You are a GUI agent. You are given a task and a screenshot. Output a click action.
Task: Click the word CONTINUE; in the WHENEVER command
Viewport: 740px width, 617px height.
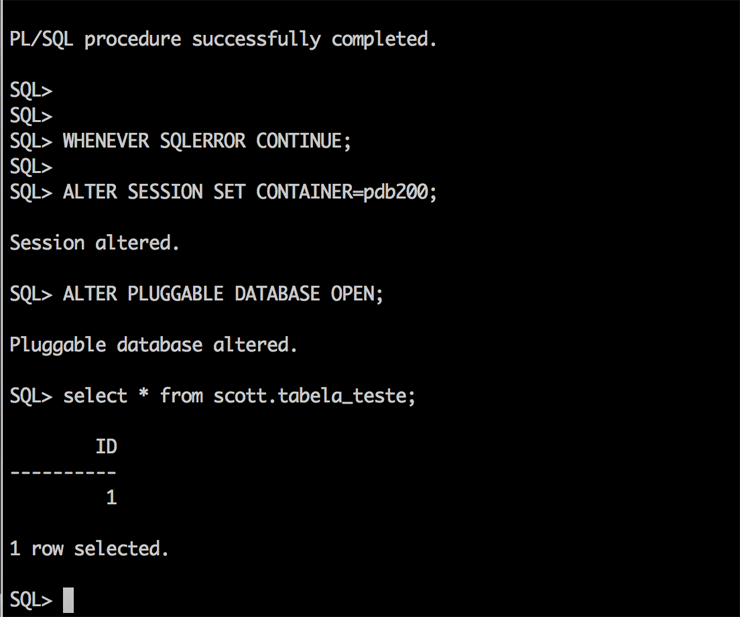tap(304, 141)
